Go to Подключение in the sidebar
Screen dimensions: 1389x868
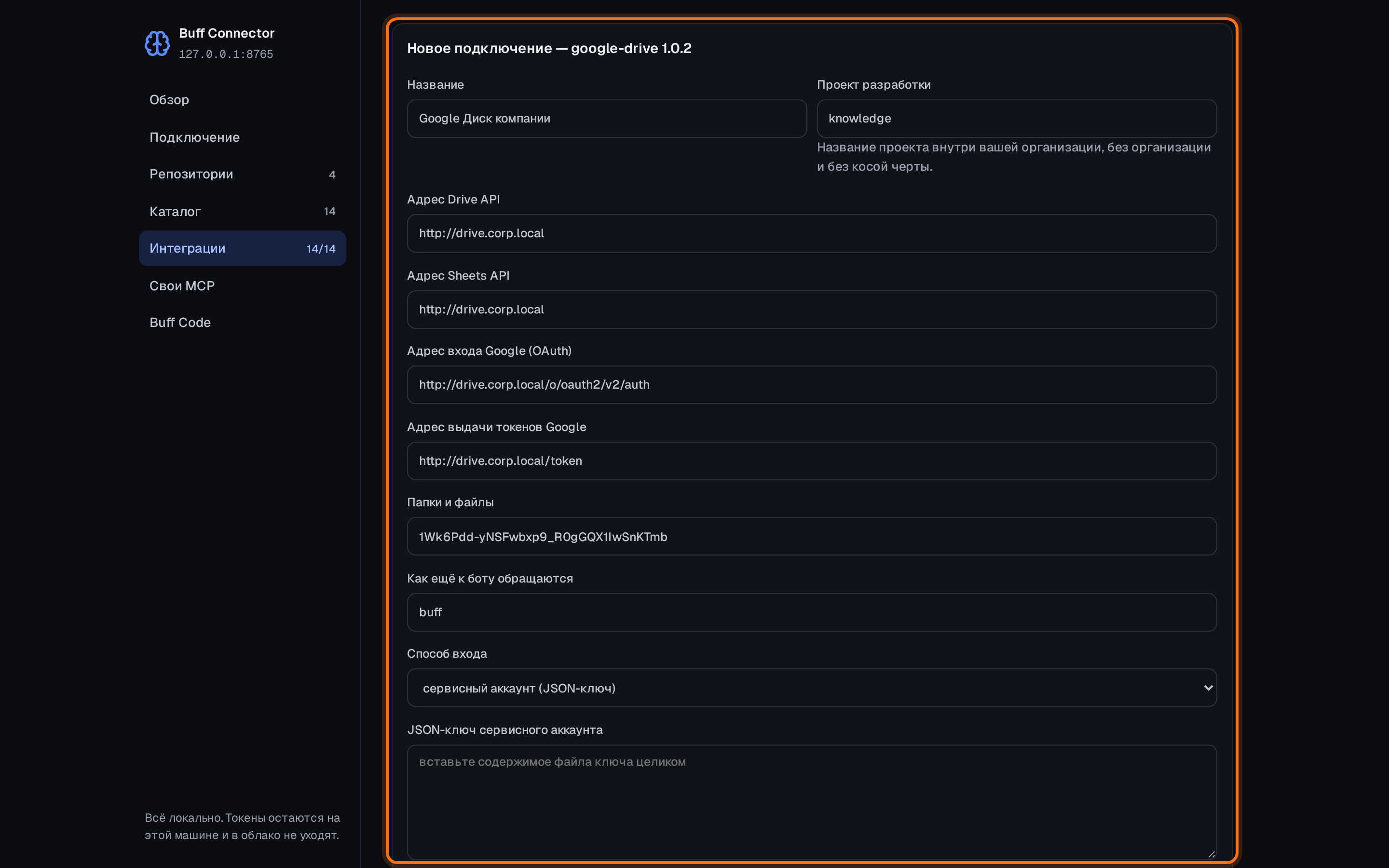(x=242, y=137)
